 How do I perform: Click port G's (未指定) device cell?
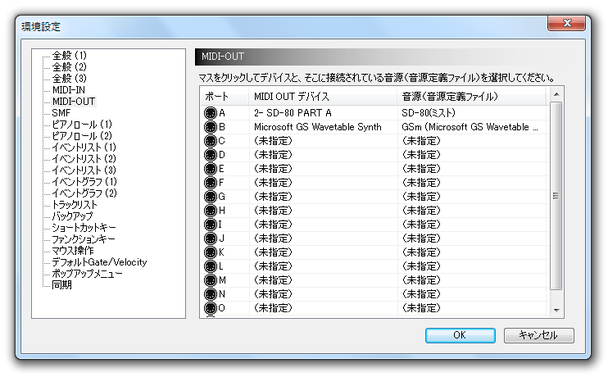point(323,197)
